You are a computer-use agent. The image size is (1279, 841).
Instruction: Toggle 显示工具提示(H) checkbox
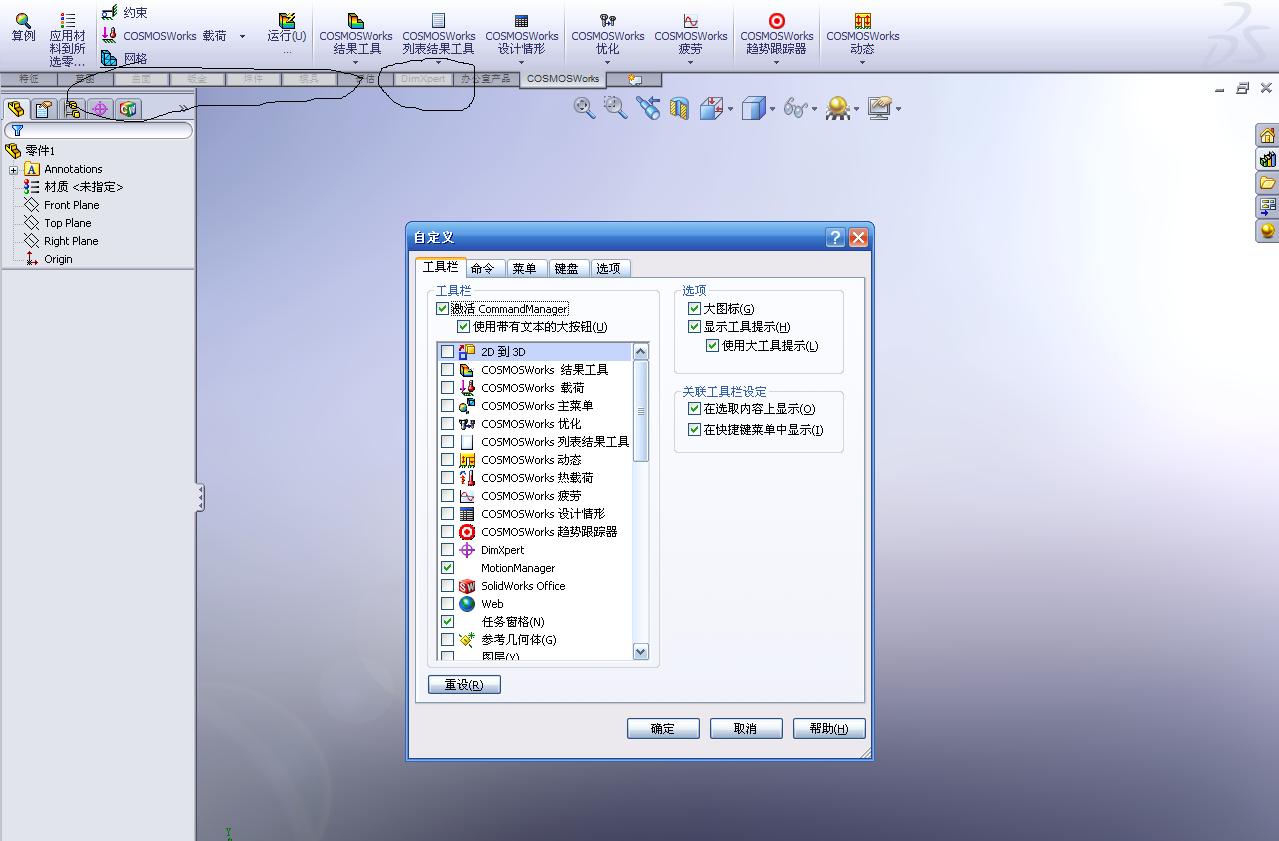[695, 327]
